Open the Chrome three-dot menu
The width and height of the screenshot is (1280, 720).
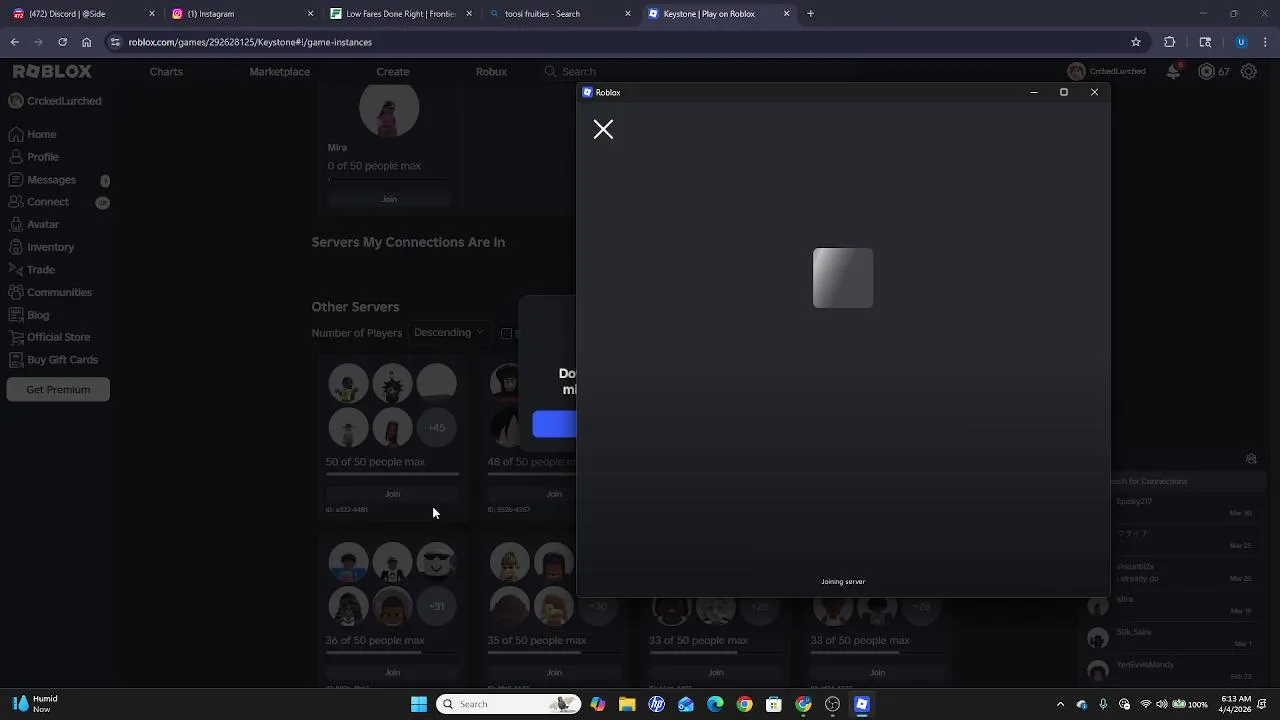(1266, 42)
